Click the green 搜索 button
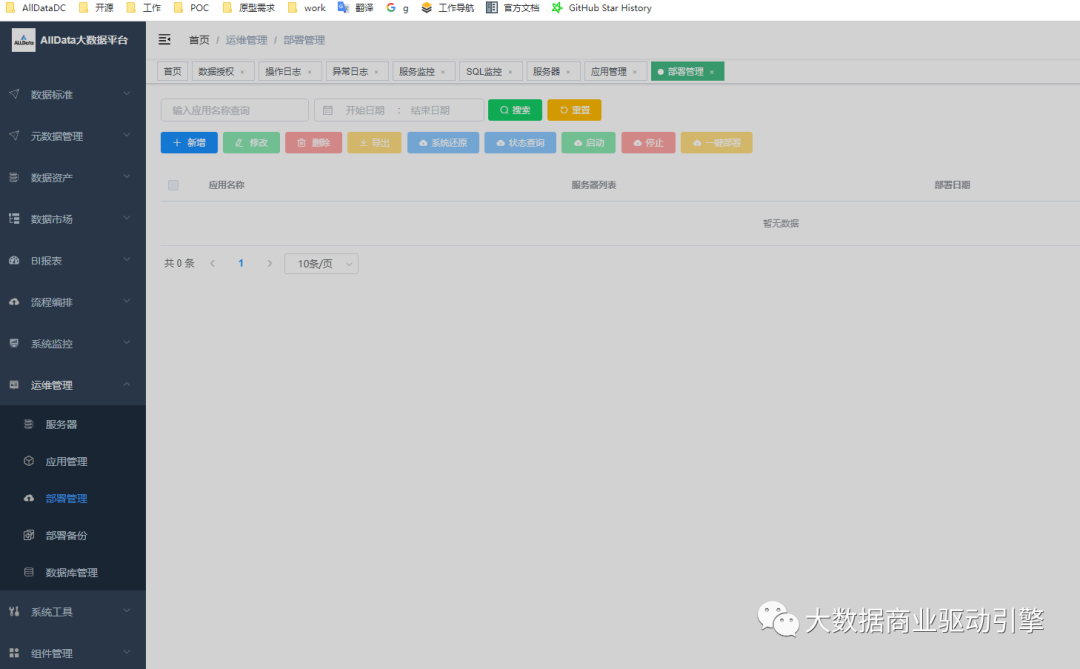The image size is (1080, 669). tap(514, 110)
